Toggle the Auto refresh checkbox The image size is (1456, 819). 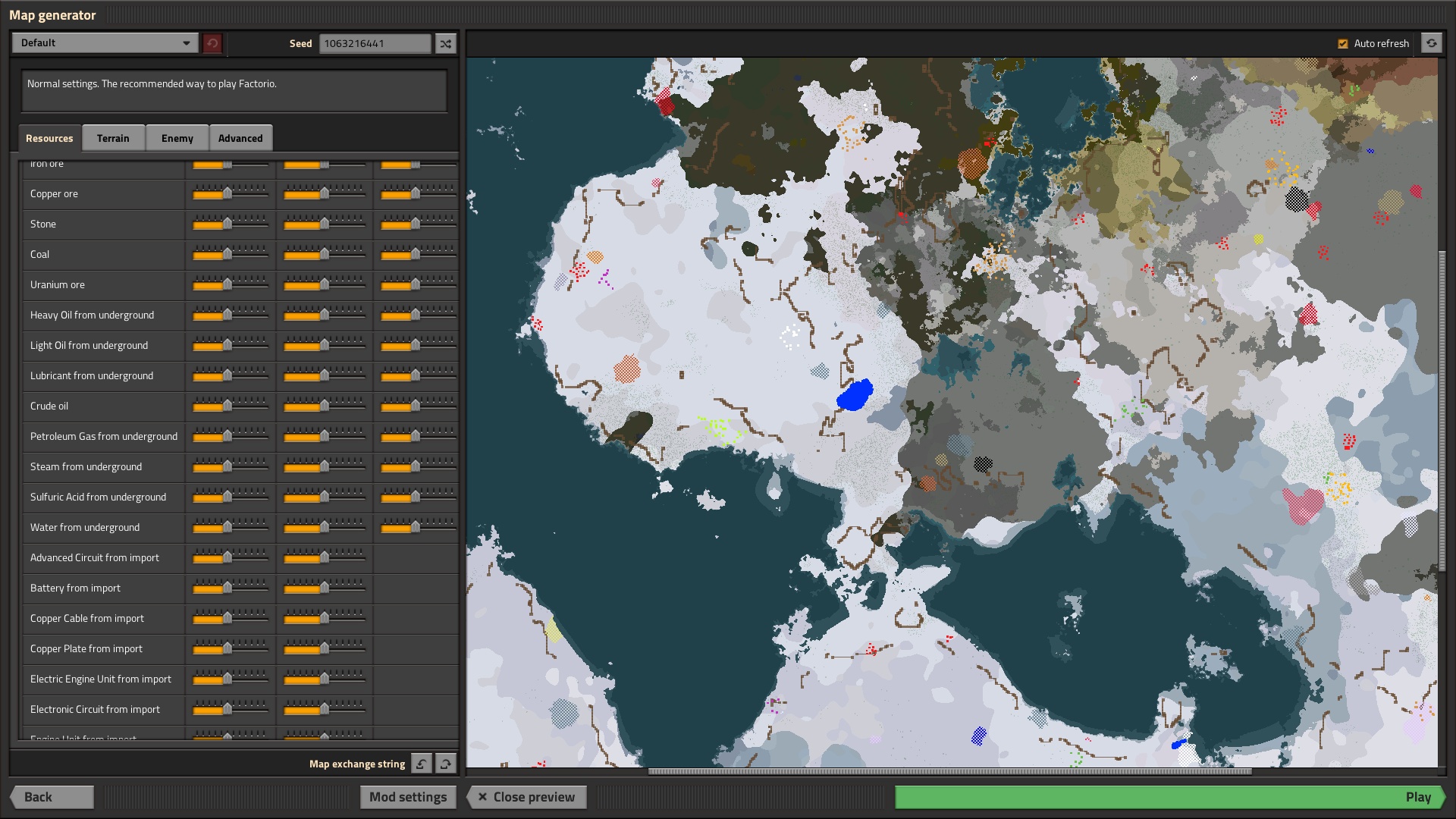coord(1343,44)
